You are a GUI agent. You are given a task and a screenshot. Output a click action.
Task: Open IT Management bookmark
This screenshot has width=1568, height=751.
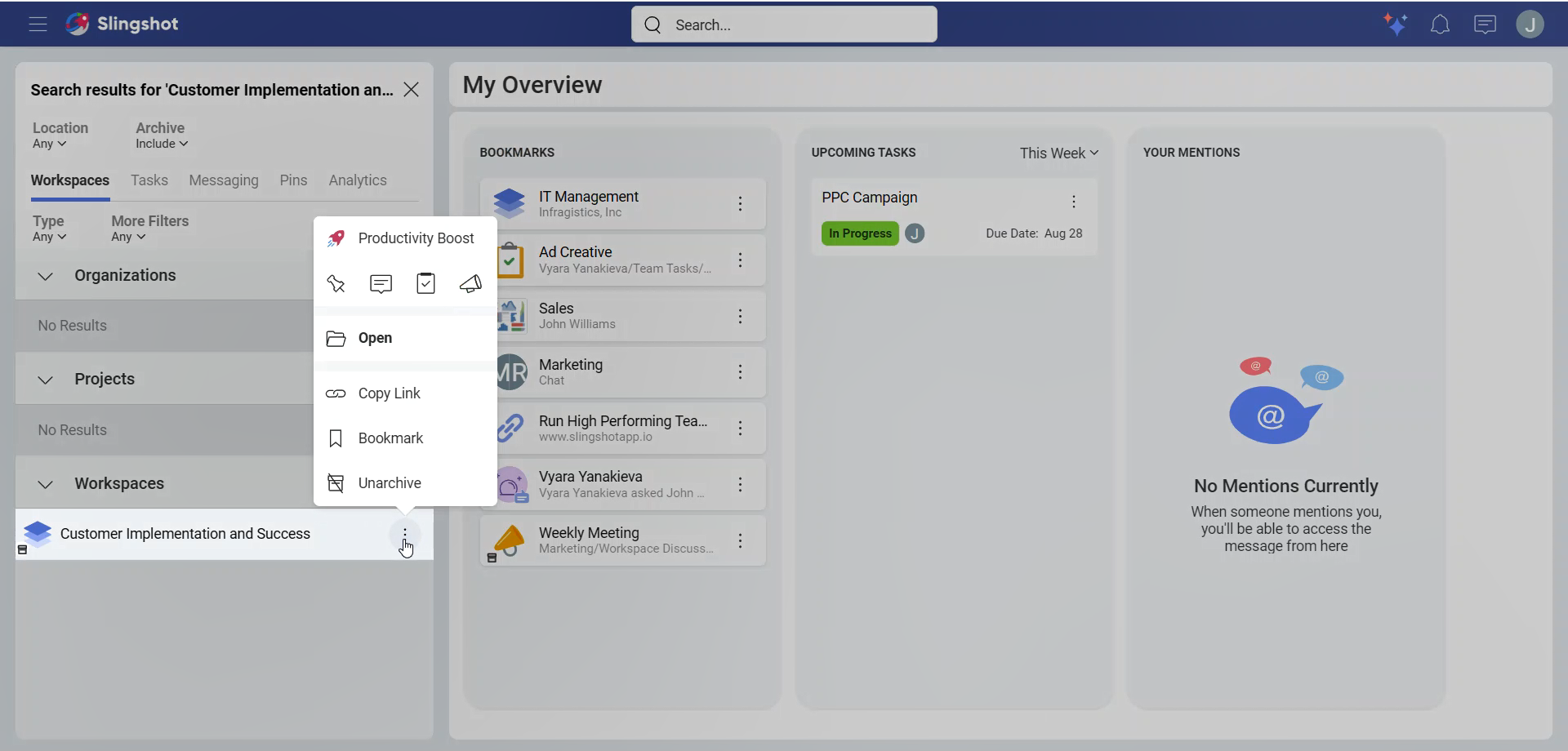tap(622, 204)
